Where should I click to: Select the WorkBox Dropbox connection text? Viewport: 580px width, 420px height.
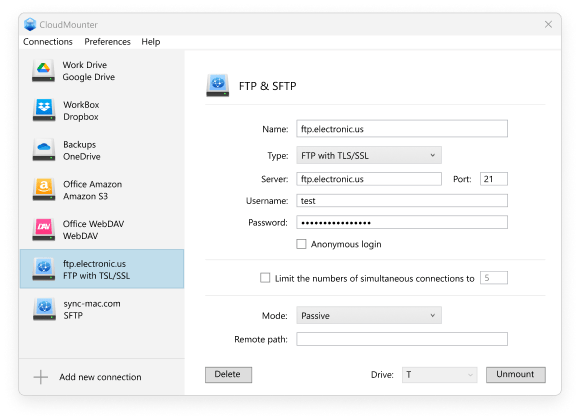click(81, 110)
